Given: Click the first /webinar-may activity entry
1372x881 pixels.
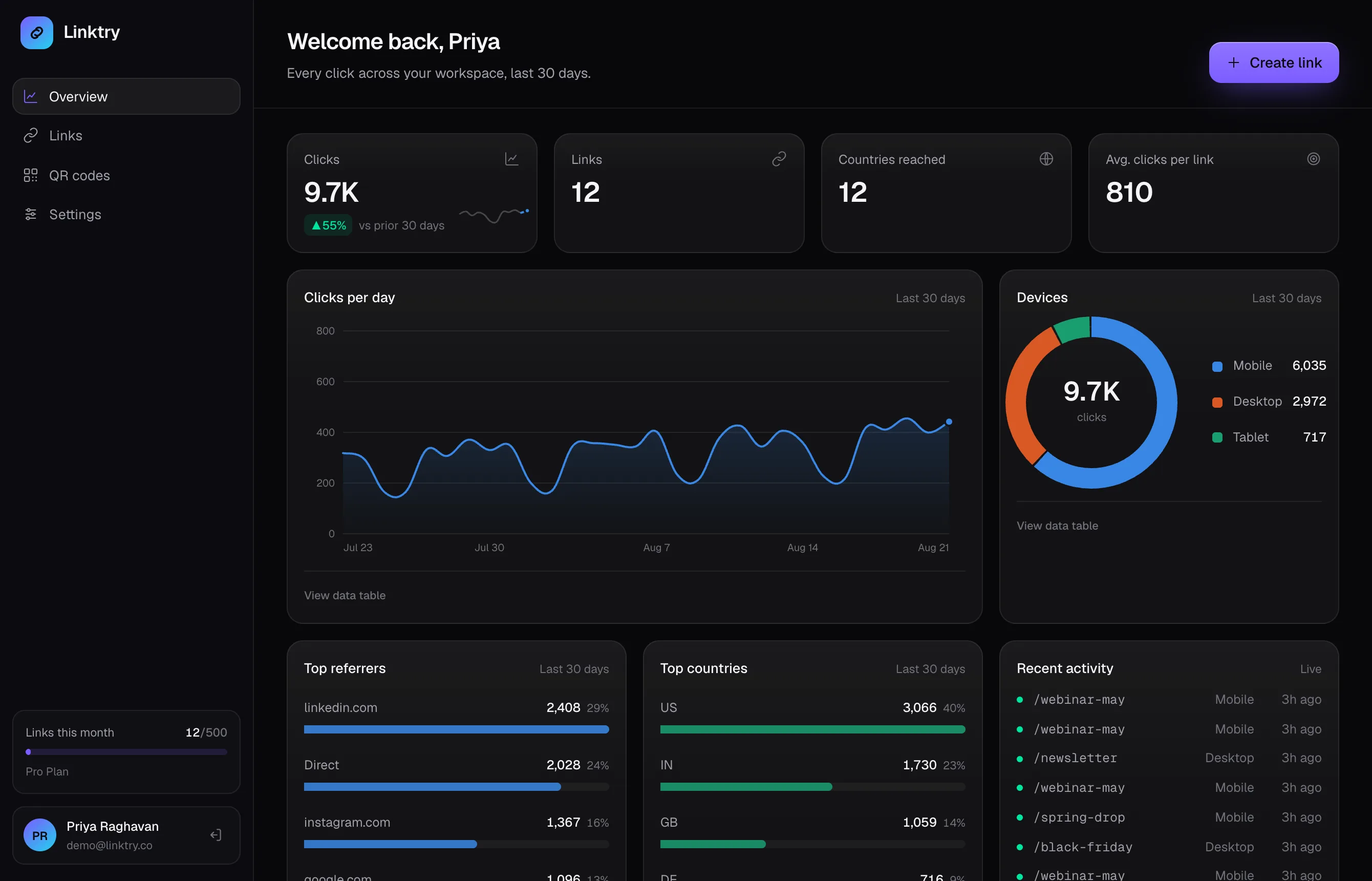Looking at the screenshot, I should pyautogui.click(x=1168, y=699).
